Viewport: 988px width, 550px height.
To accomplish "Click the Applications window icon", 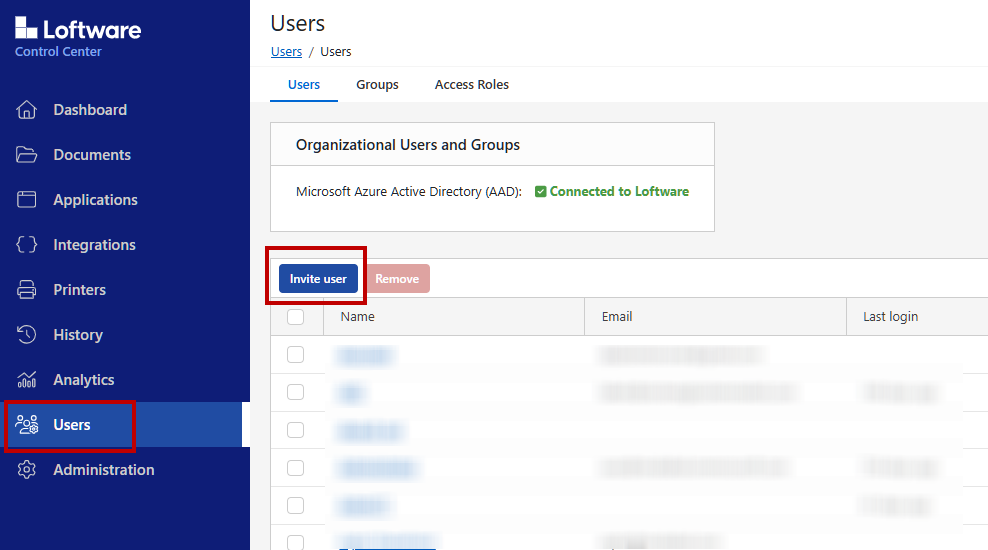I will coord(26,199).
